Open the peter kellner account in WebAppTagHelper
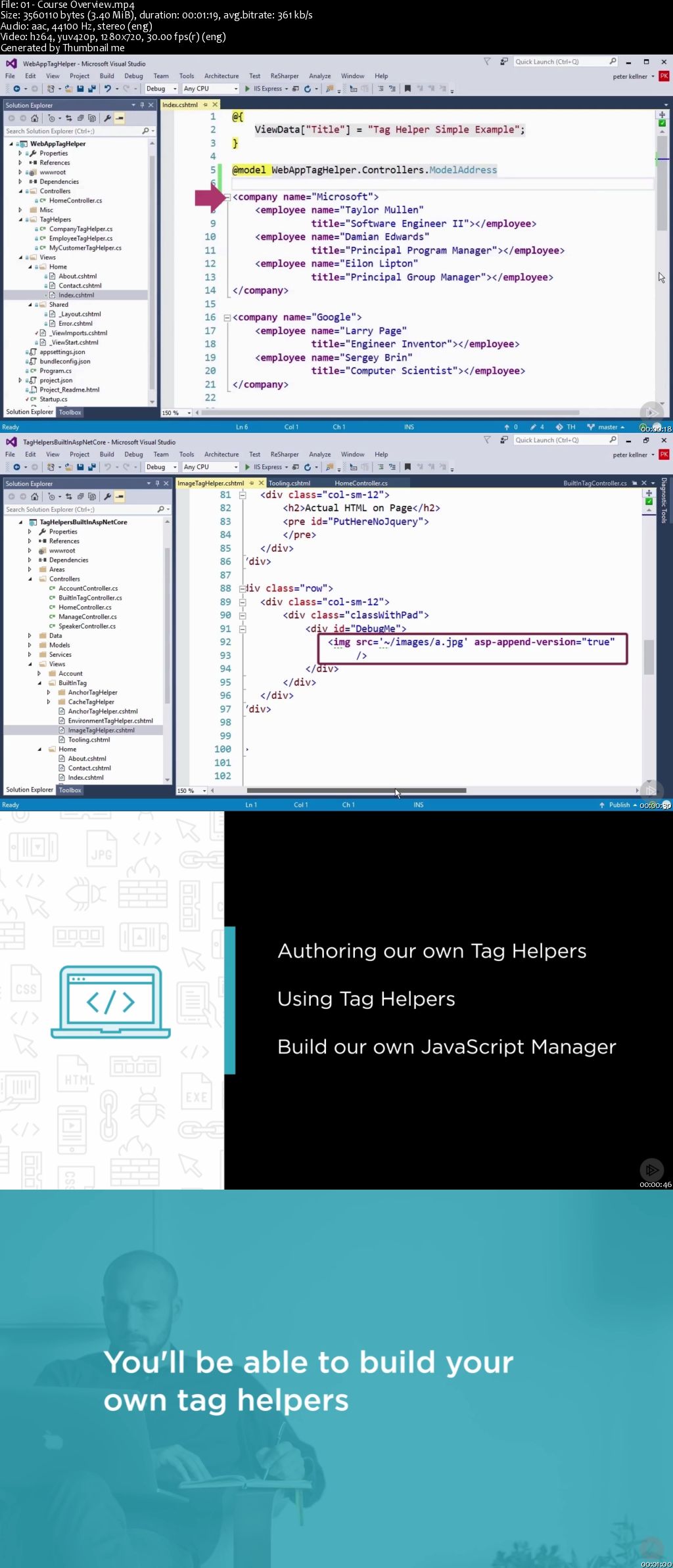Image resolution: width=673 pixels, height=1568 pixels. point(634,77)
